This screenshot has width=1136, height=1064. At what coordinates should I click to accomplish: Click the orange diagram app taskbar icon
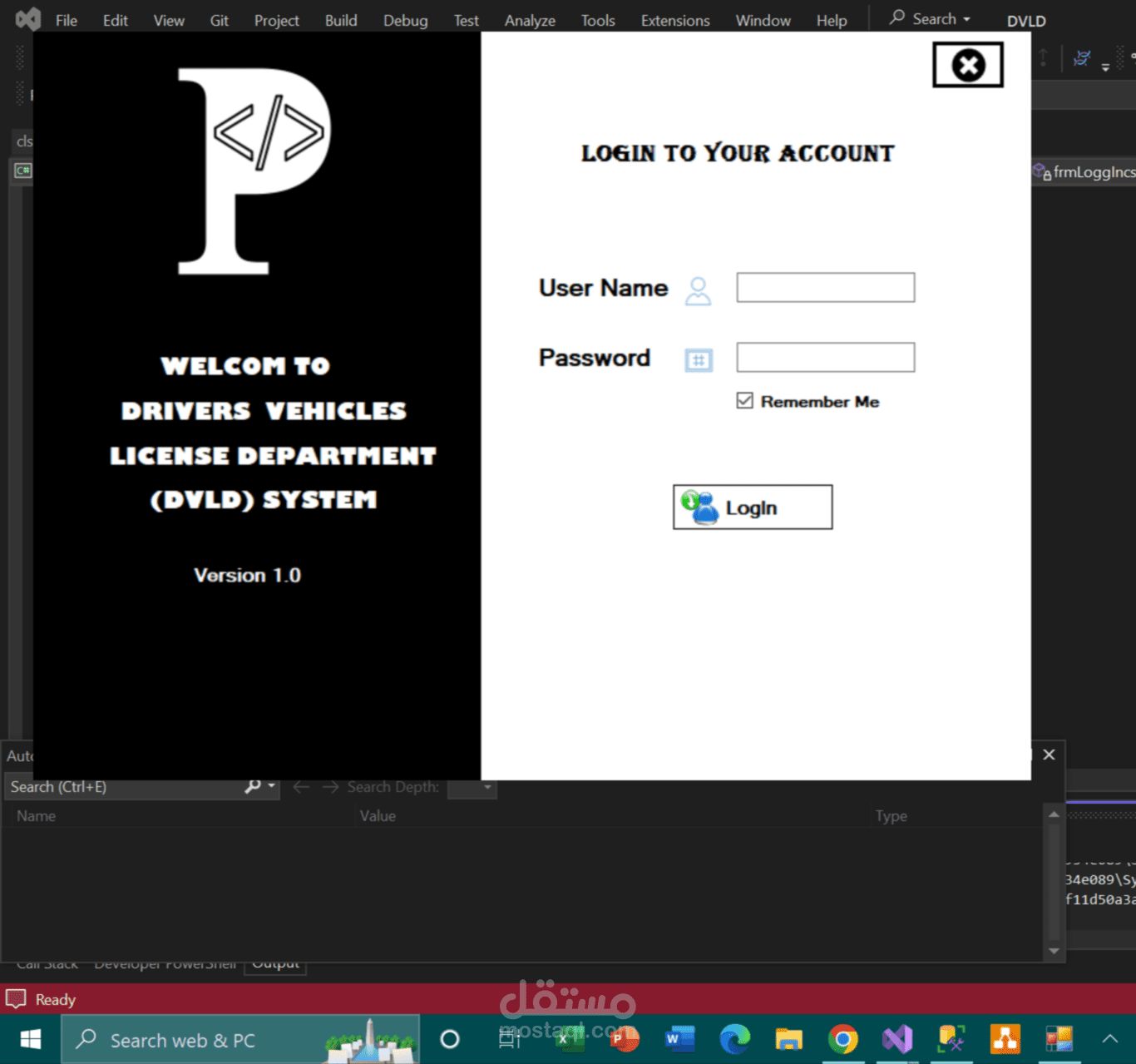click(x=1005, y=1039)
